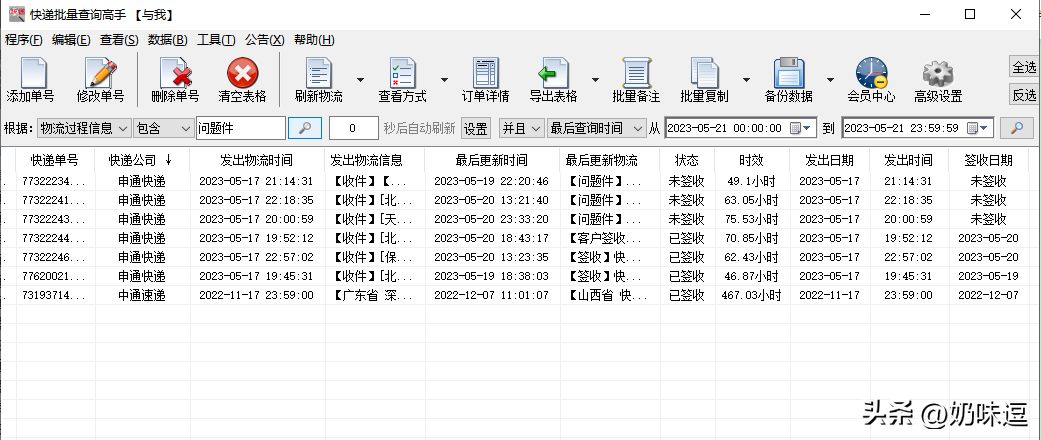Click the 467.03小时 duration cell

pyautogui.click(x=752, y=295)
